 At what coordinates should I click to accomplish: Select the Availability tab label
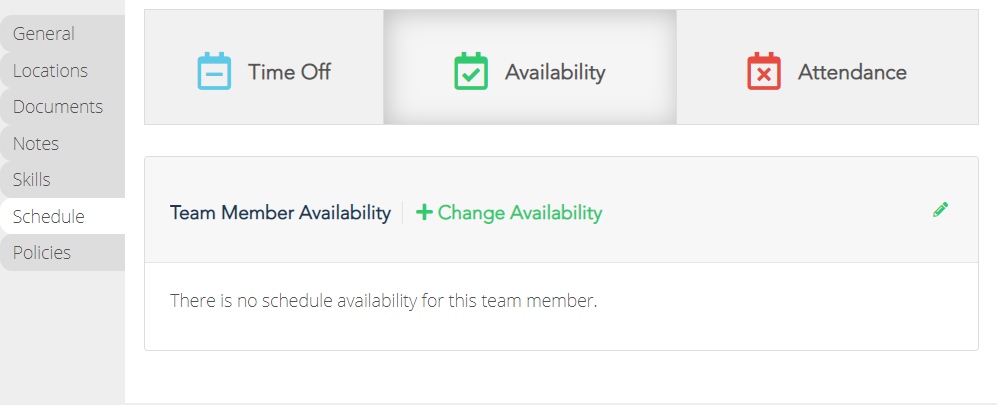[x=555, y=72]
